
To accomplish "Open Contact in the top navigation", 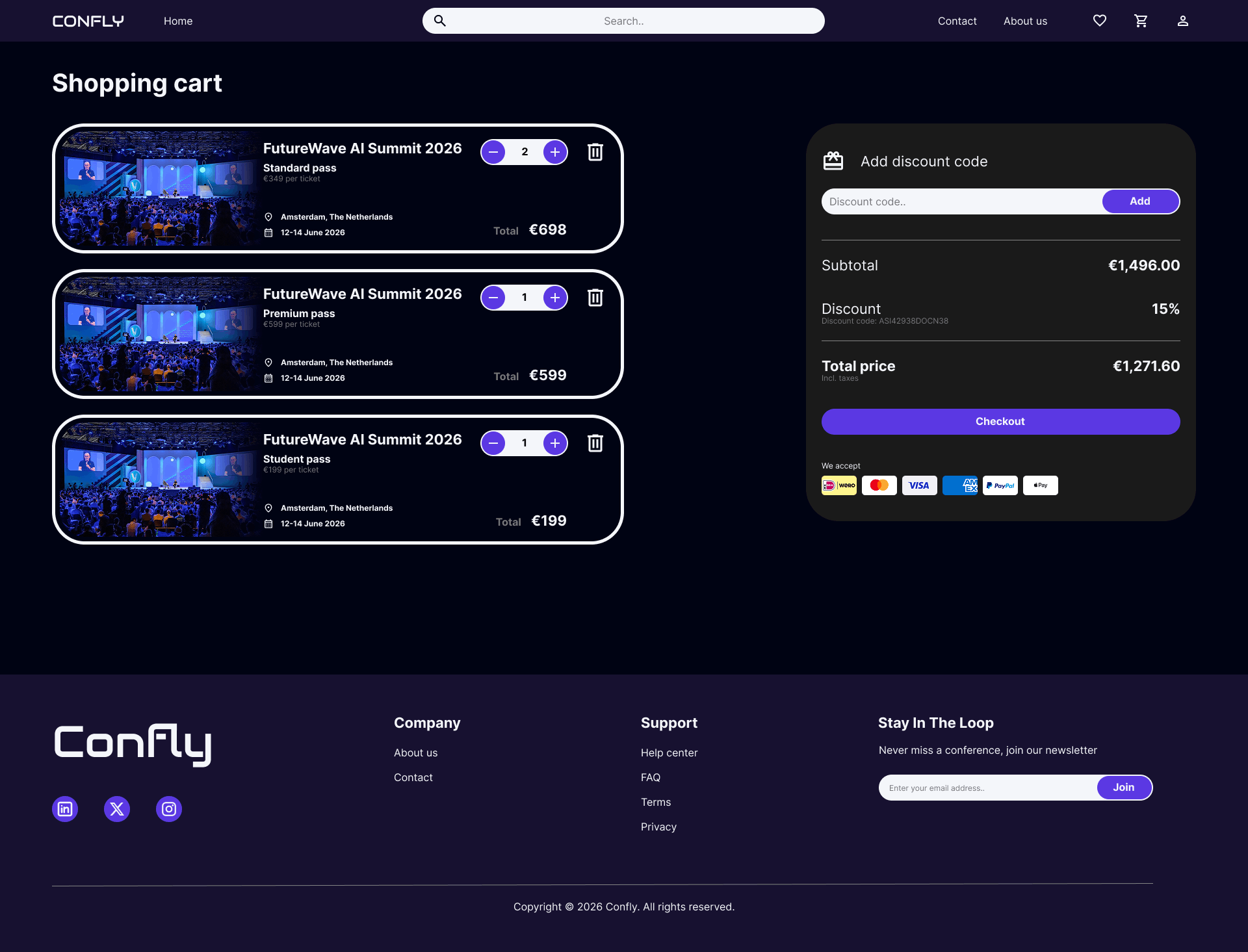I will coord(957,21).
